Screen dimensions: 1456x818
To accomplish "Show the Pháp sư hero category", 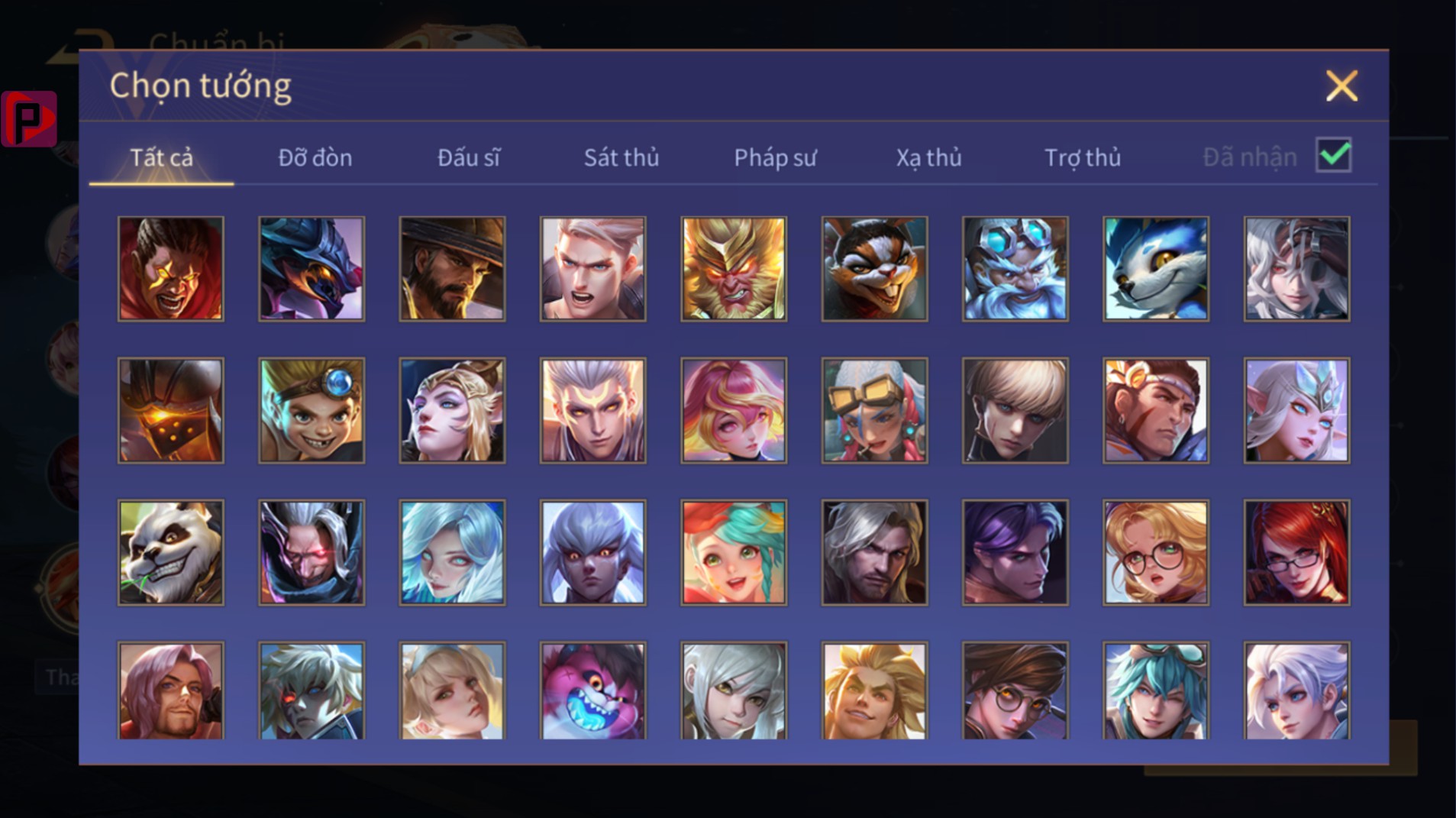I will (775, 157).
